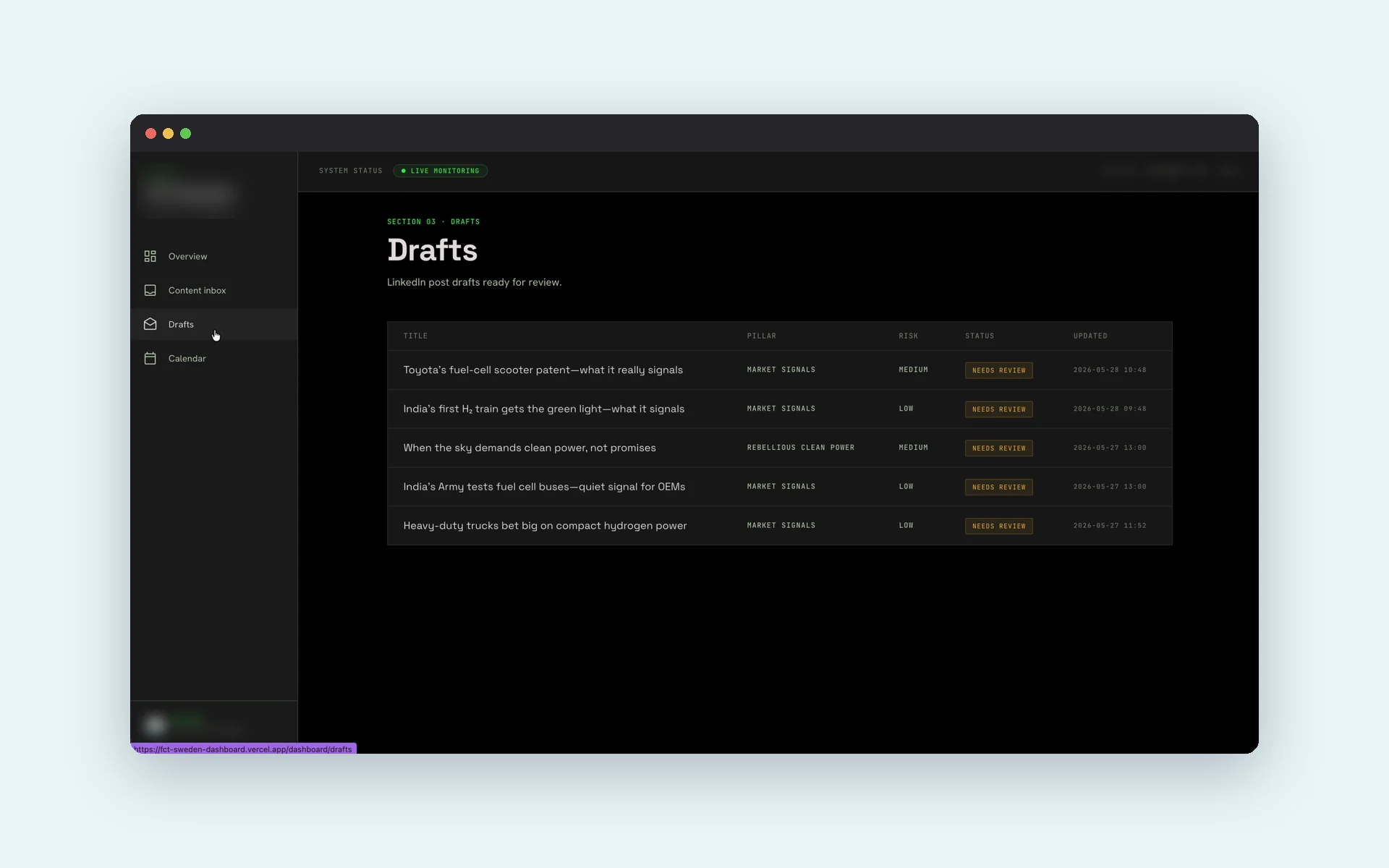The height and width of the screenshot is (868, 1389).
Task: Click the 2026-05-28 09:48 timestamp
Action: coord(1110,409)
